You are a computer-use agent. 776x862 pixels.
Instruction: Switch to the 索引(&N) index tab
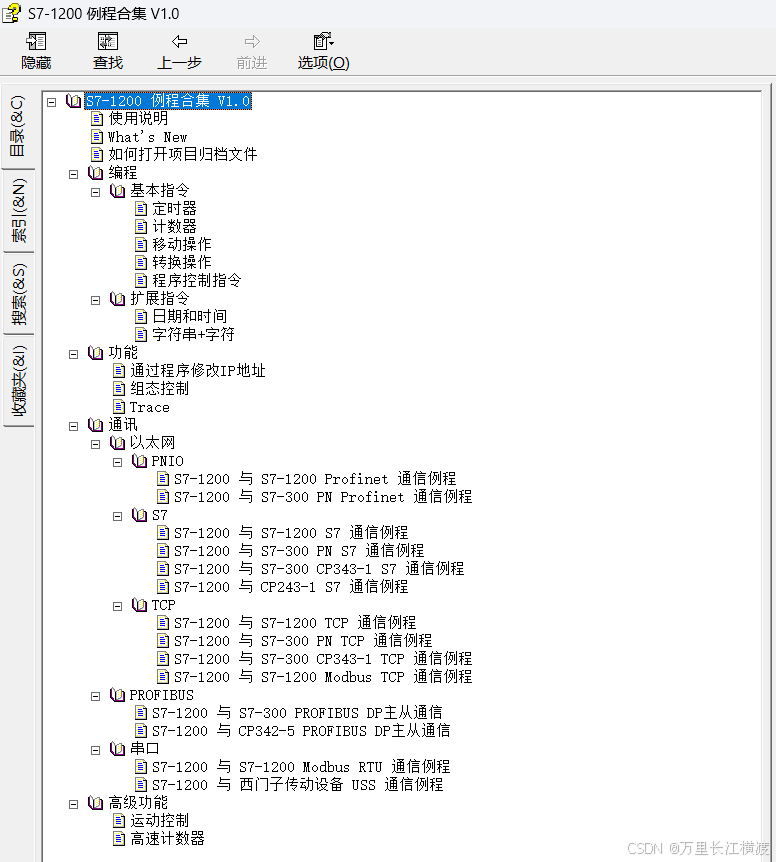click(18, 211)
